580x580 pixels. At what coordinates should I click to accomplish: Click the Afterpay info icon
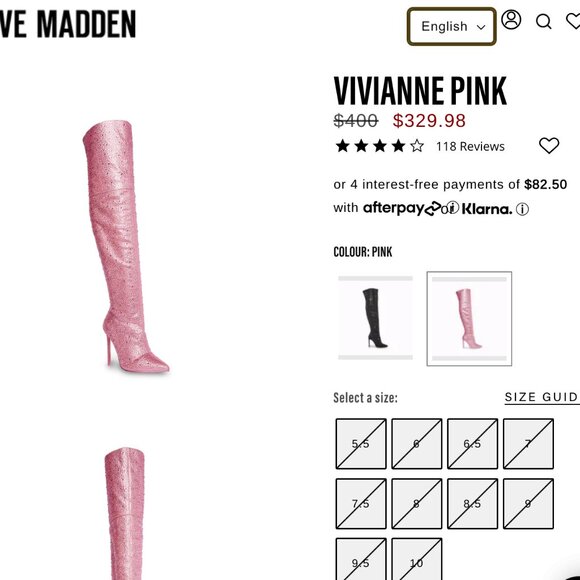point(453,208)
